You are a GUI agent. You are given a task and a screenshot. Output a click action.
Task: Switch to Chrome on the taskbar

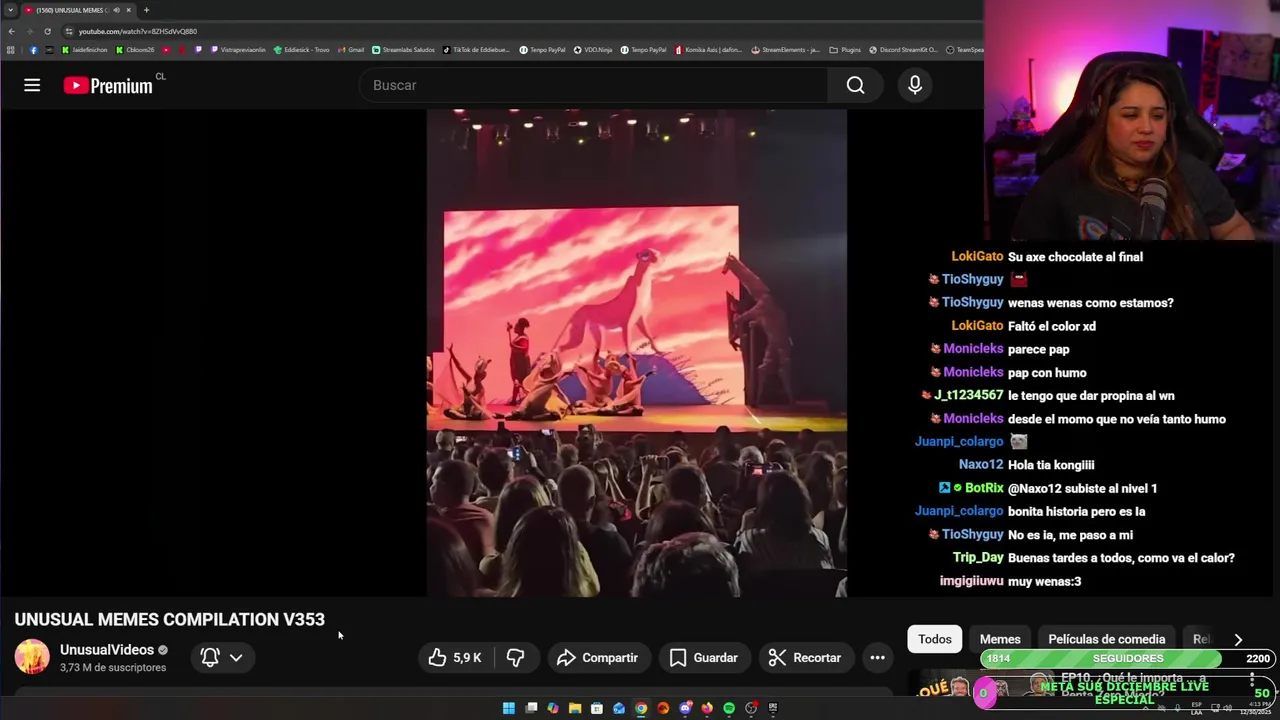pos(641,708)
